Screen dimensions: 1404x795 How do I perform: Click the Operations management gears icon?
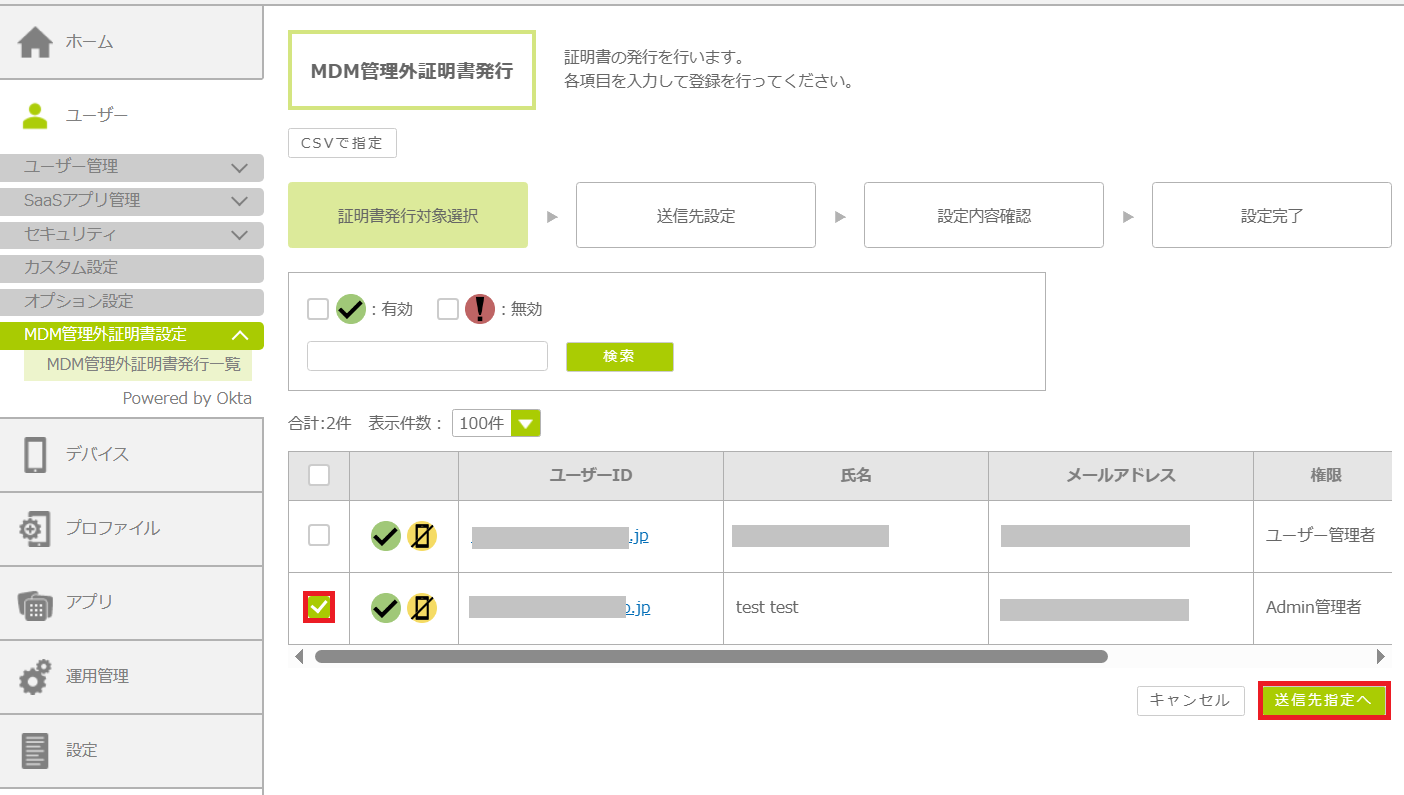[x=35, y=677]
